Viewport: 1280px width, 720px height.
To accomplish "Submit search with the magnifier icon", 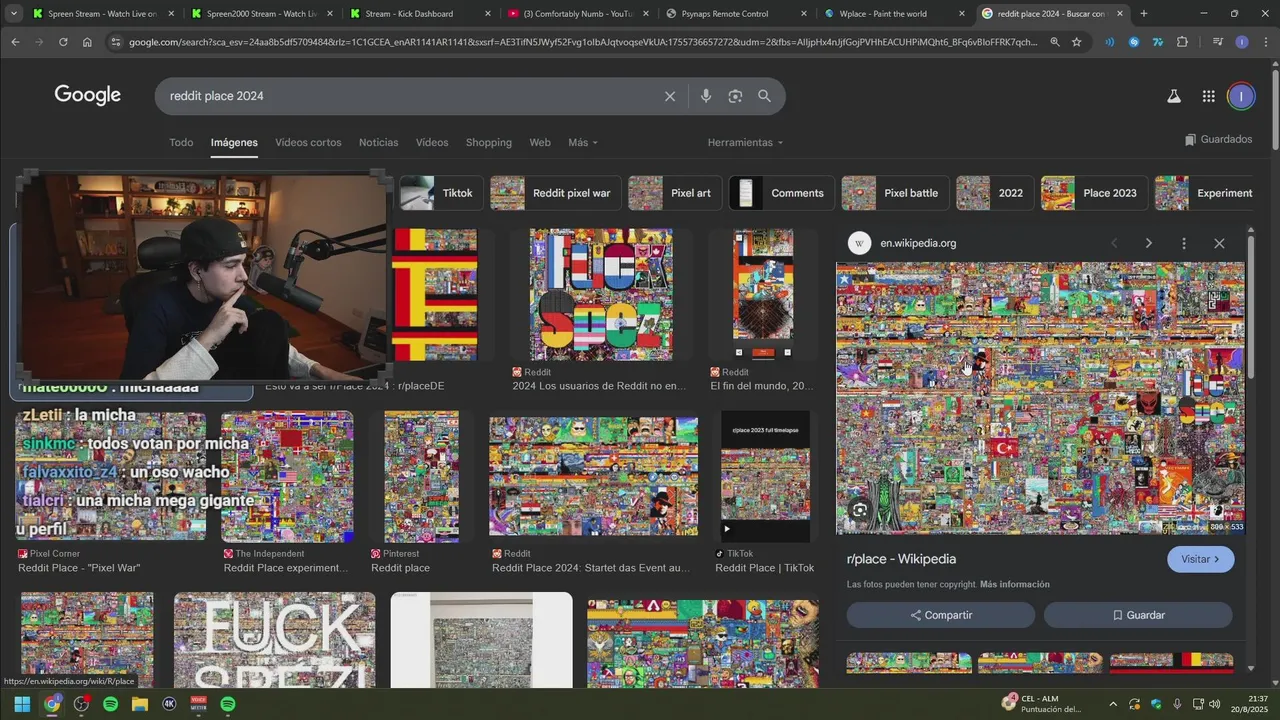I will pyautogui.click(x=764, y=96).
